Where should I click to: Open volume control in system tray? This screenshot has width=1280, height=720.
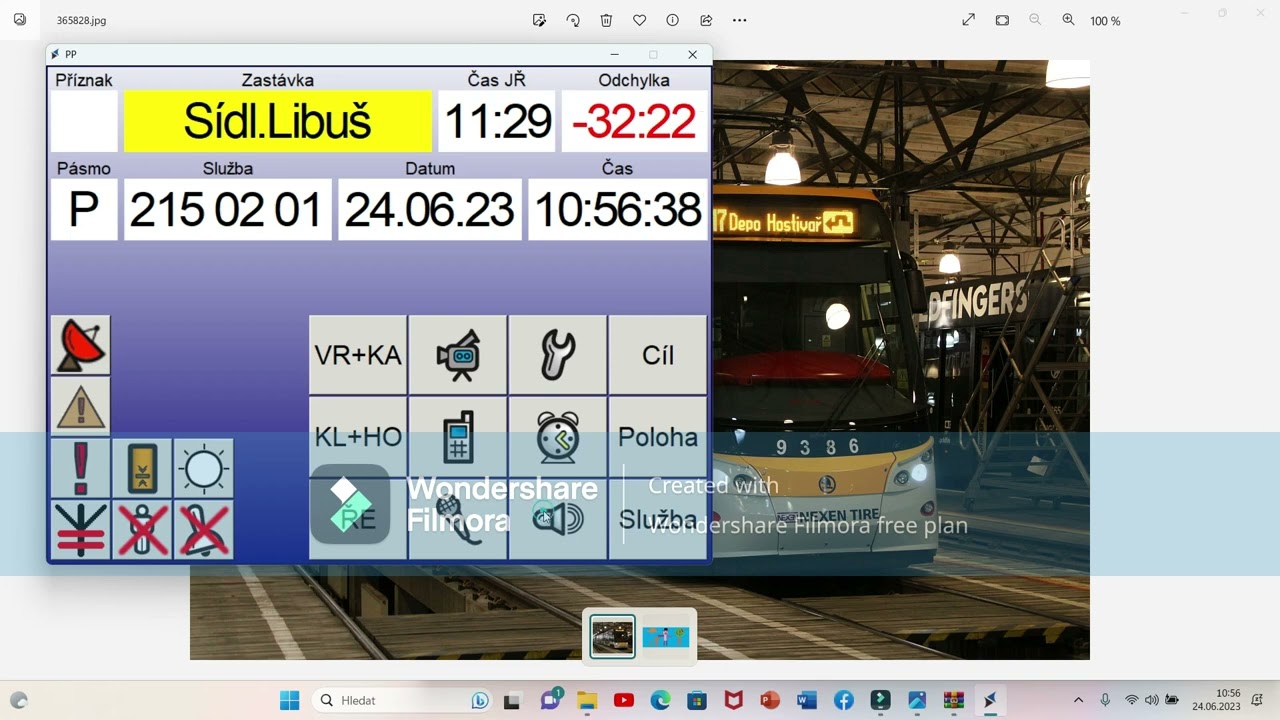[1151, 700]
